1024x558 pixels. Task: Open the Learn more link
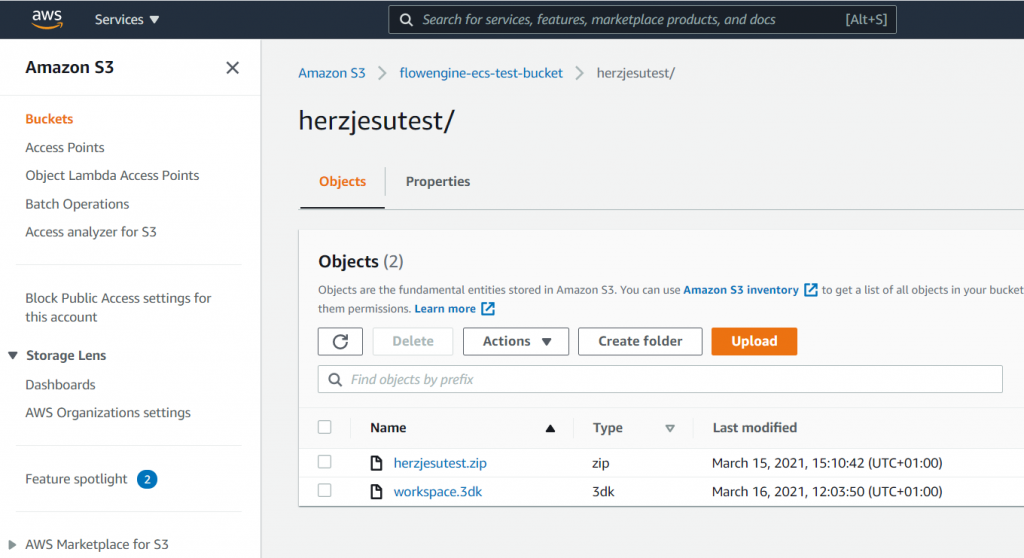coord(445,309)
